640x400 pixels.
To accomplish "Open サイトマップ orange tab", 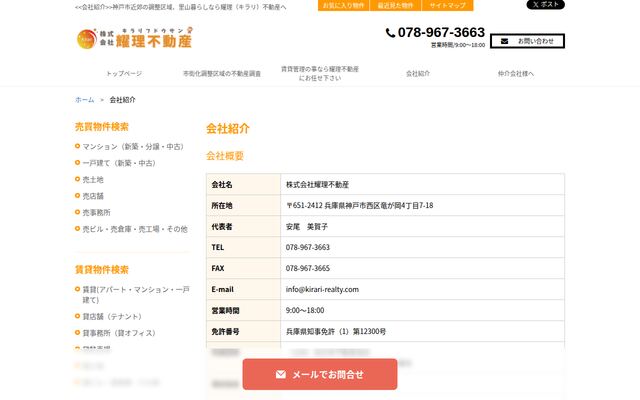I will [x=447, y=5].
